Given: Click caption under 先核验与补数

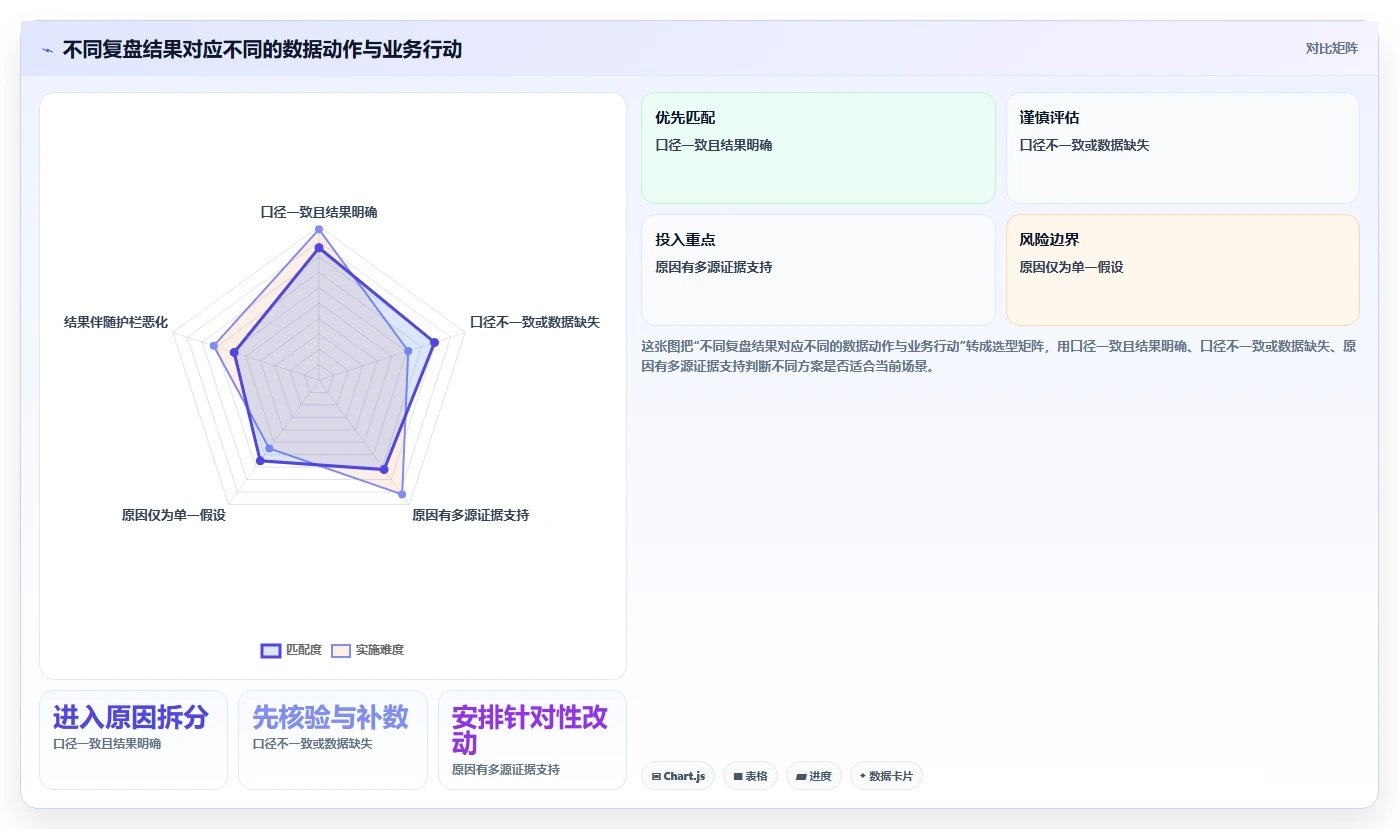Looking at the screenshot, I should coord(312,744).
